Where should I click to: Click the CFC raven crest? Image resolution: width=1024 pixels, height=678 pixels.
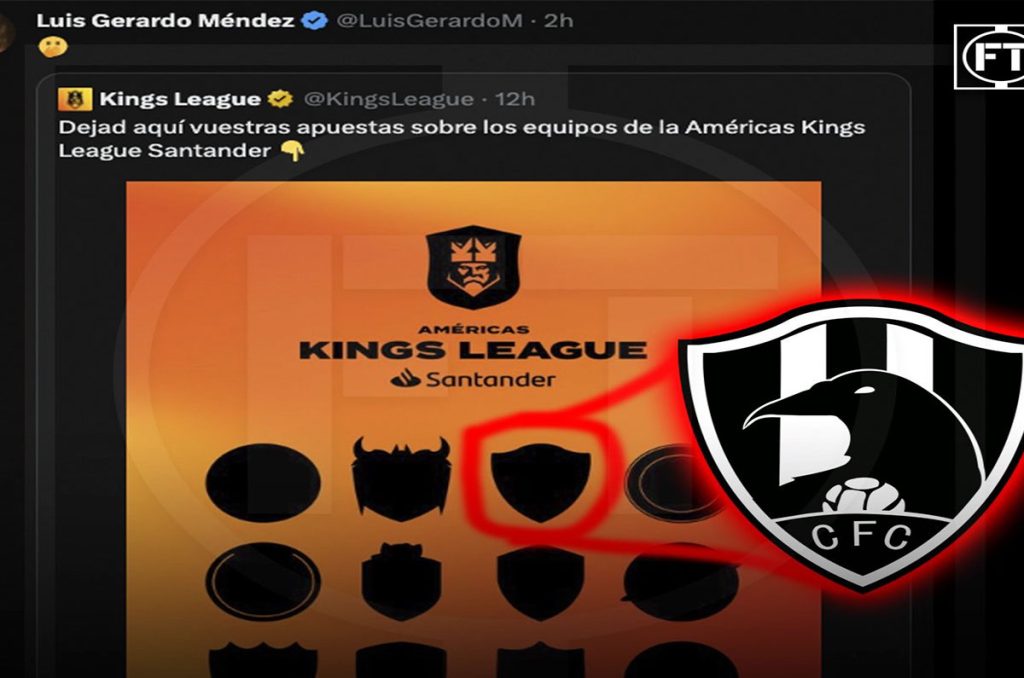pos(854,445)
